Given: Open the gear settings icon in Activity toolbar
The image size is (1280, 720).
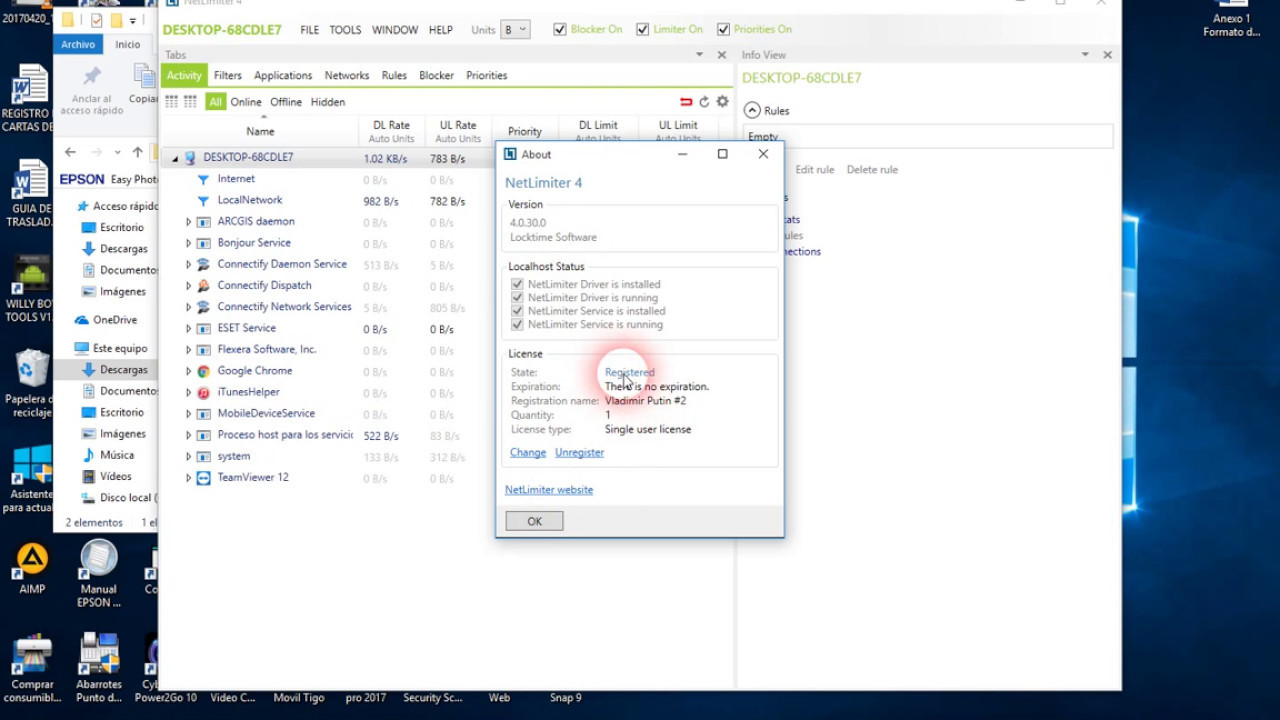Looking at the screenshot, I should 722,102.
